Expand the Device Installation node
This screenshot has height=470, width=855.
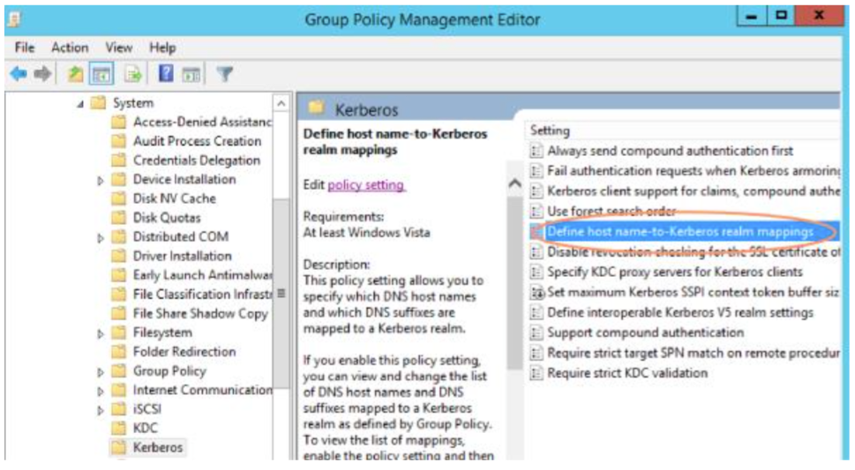(x=101, y=180)
